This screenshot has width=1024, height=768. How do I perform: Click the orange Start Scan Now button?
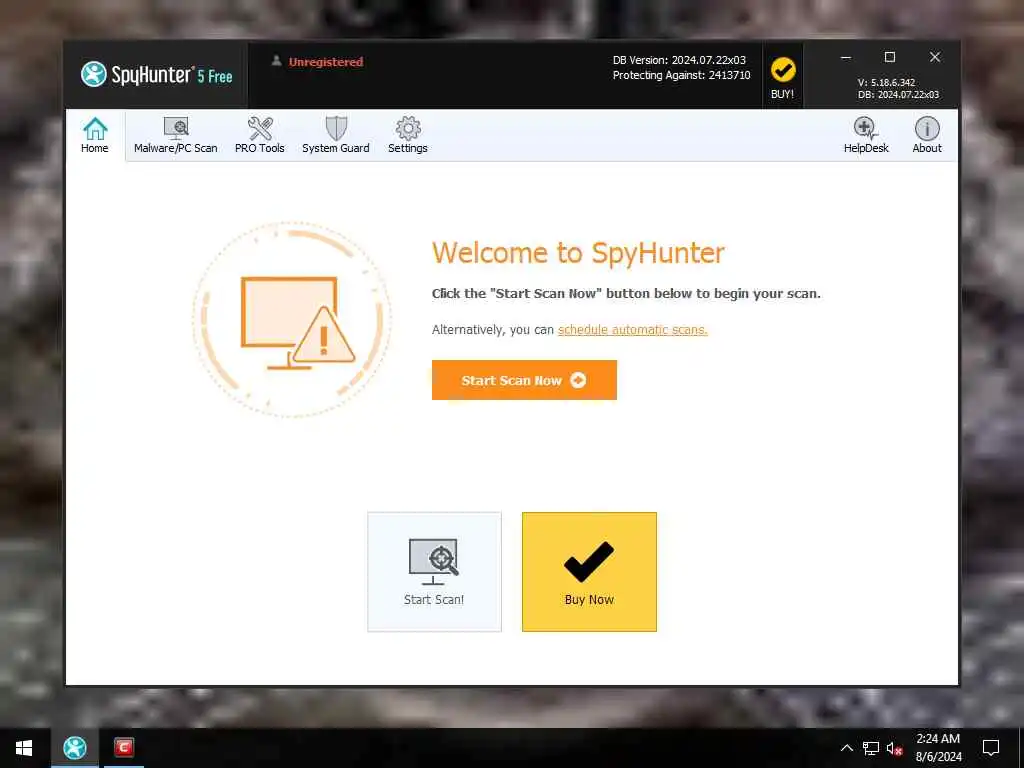click(524, 380)
